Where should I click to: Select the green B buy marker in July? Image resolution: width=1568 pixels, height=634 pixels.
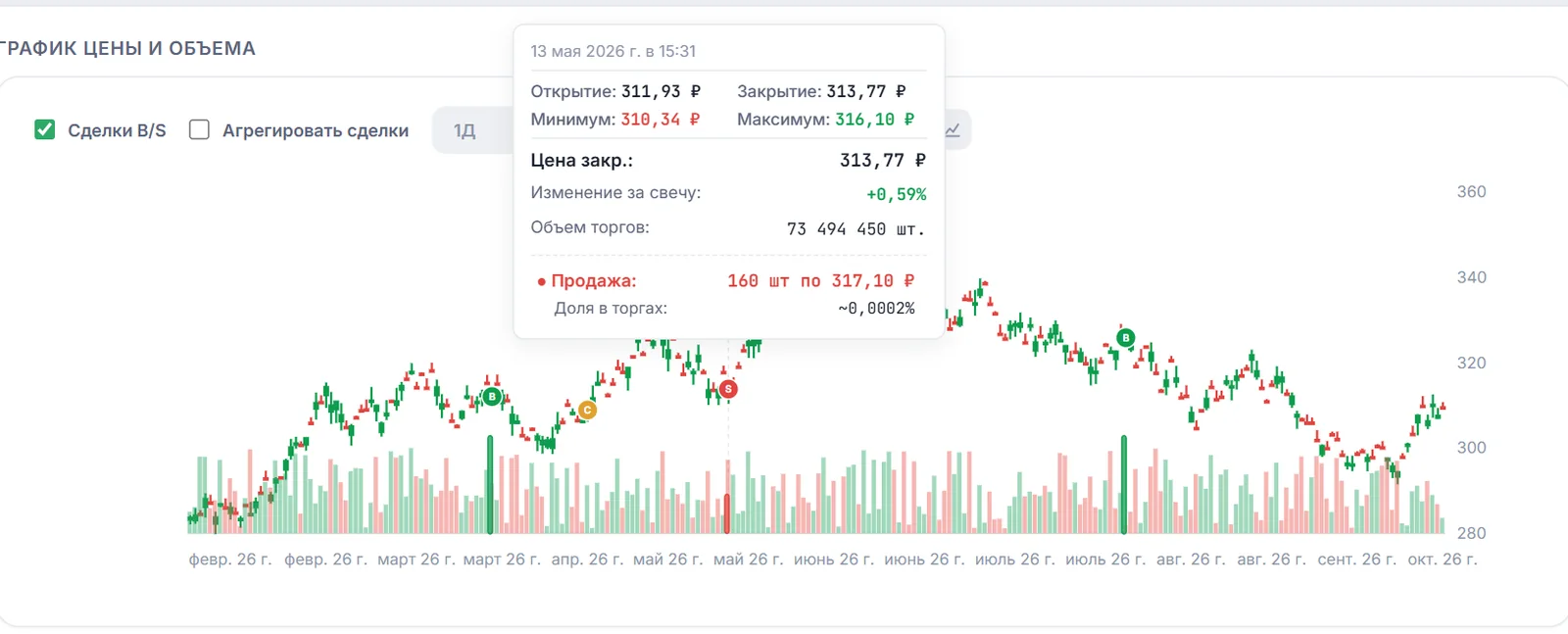(1125, 338)
